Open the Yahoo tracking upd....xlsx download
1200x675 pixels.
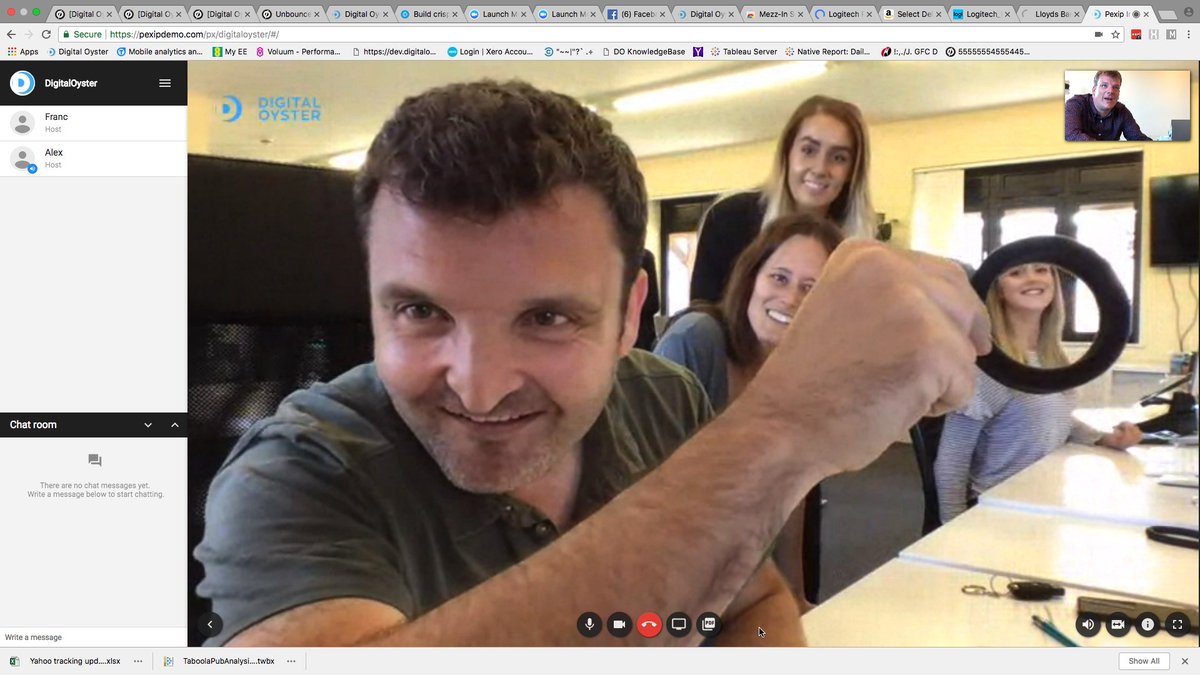pos(66,661)
